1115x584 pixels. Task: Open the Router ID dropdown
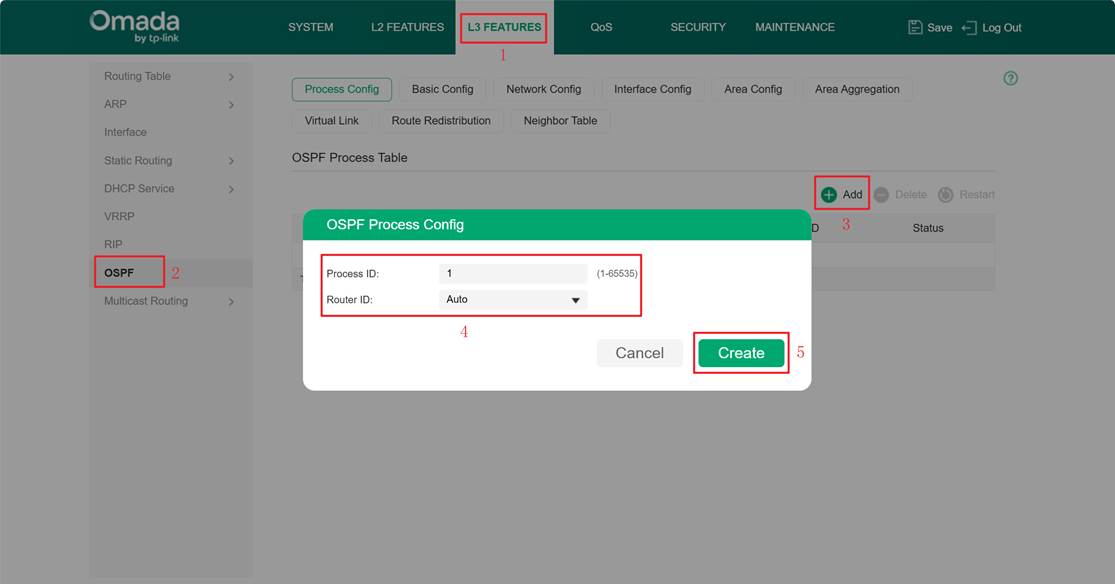click(x=513, y=299)
